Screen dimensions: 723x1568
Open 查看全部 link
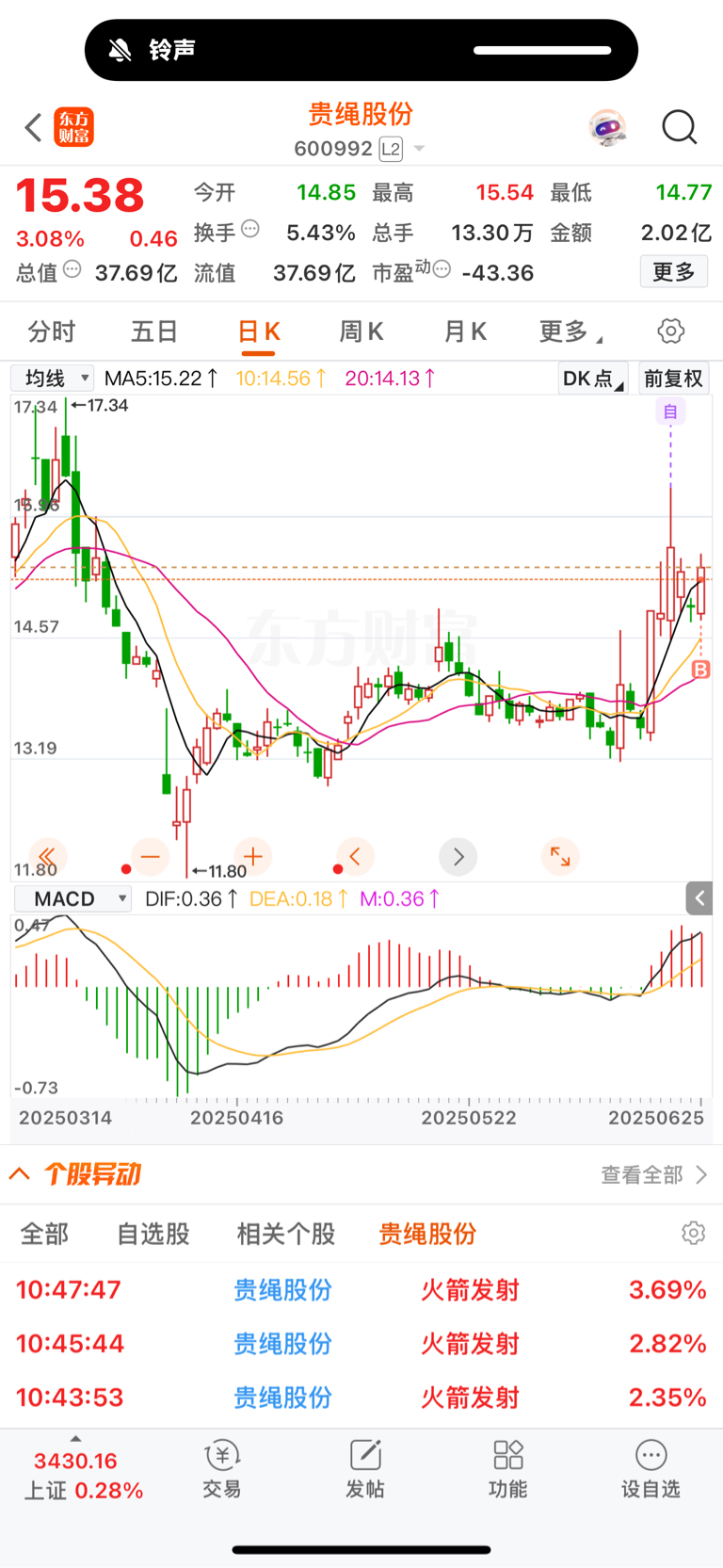[x=653, y=1174]
